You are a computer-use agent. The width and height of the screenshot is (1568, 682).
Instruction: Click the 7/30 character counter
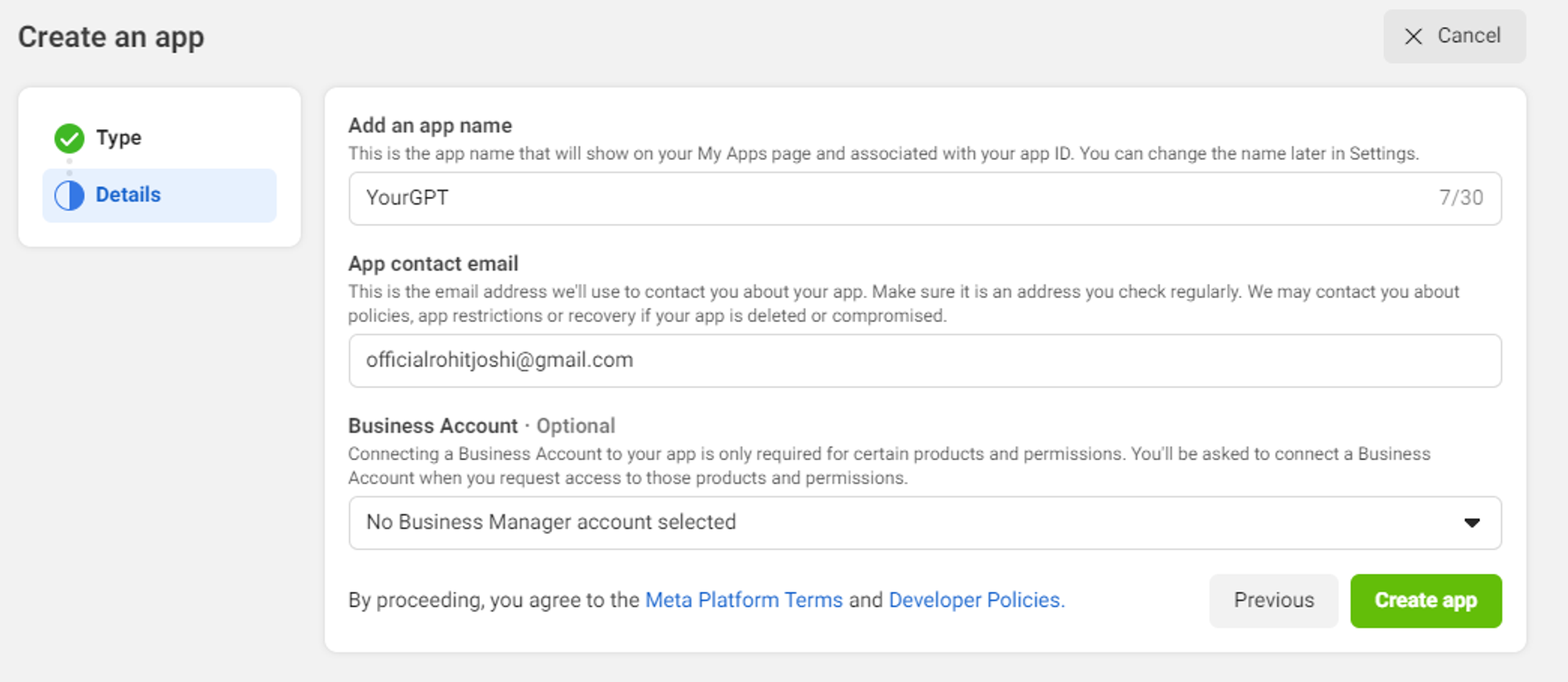[x=1461, y=198]
